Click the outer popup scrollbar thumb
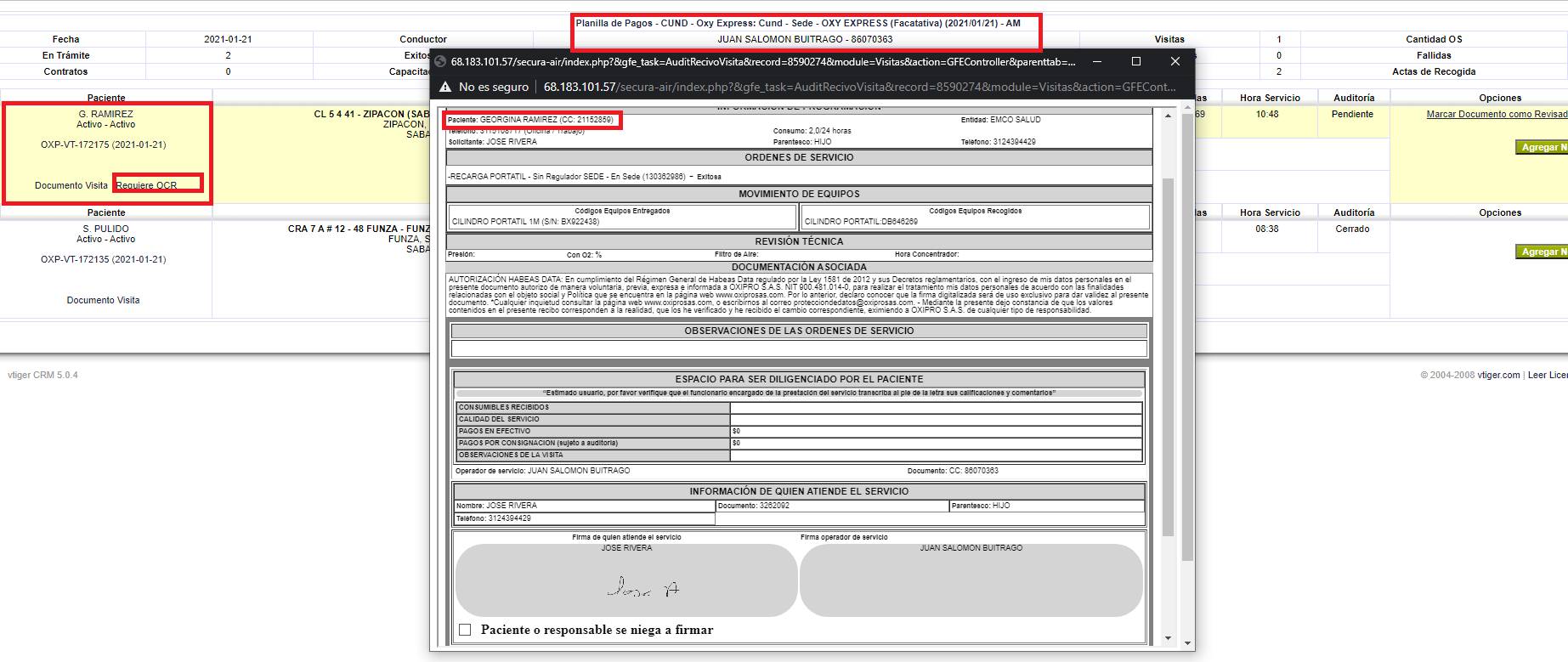The height and width of the screenshot is (662, 1568). 1187,336
